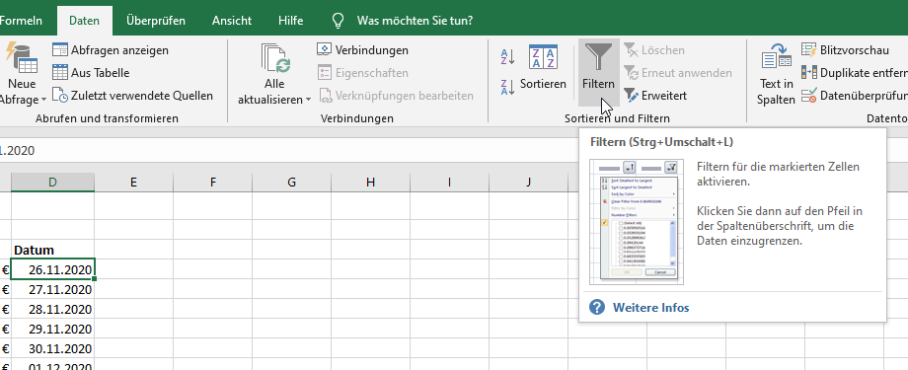Image resolution: width=908 pixels, height=370 pixels.
Task: Open the Formeln ribbon tab
Action: click(x=21, y=20)
